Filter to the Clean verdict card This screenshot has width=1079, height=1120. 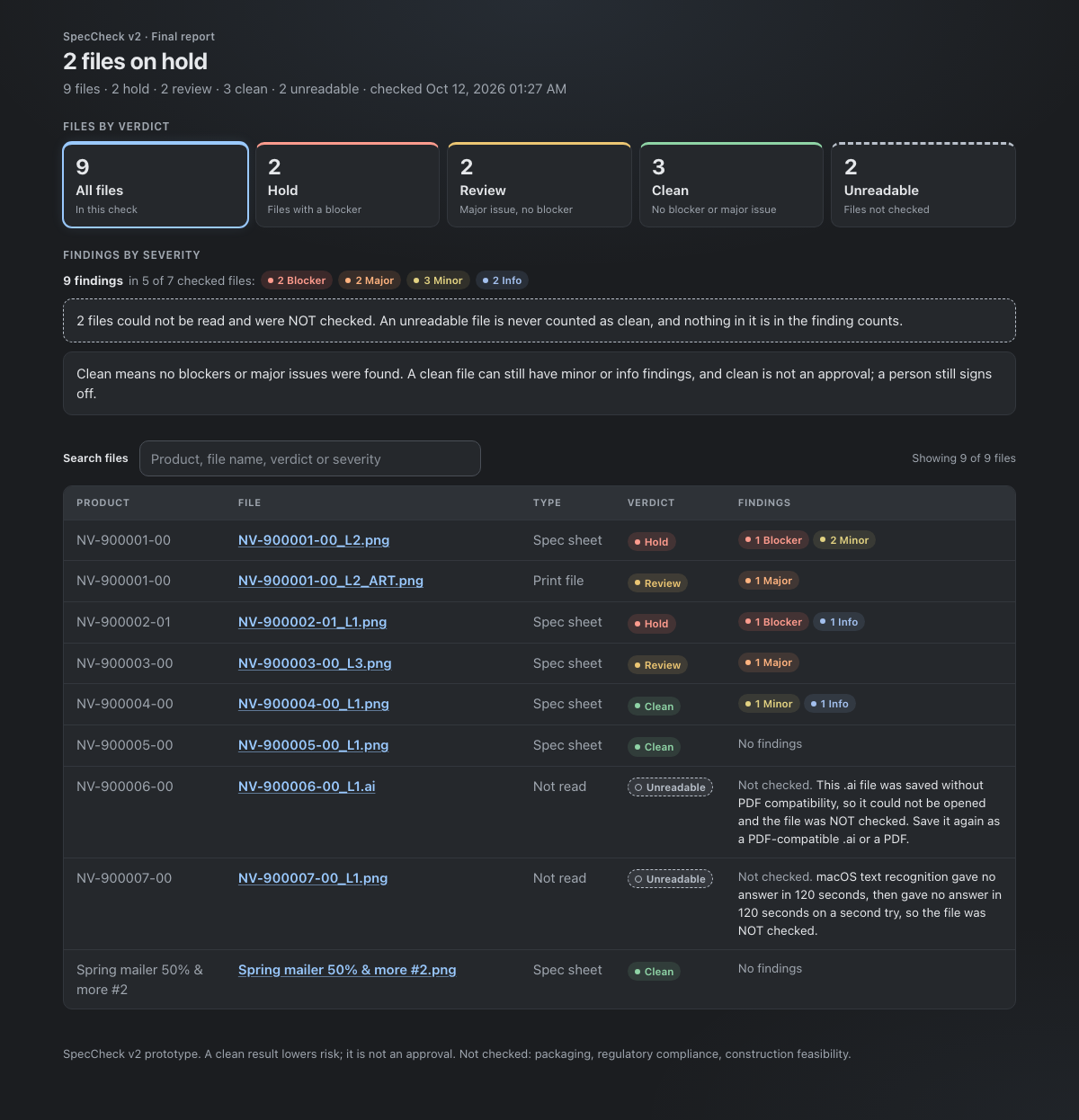[x=731, y=185]
